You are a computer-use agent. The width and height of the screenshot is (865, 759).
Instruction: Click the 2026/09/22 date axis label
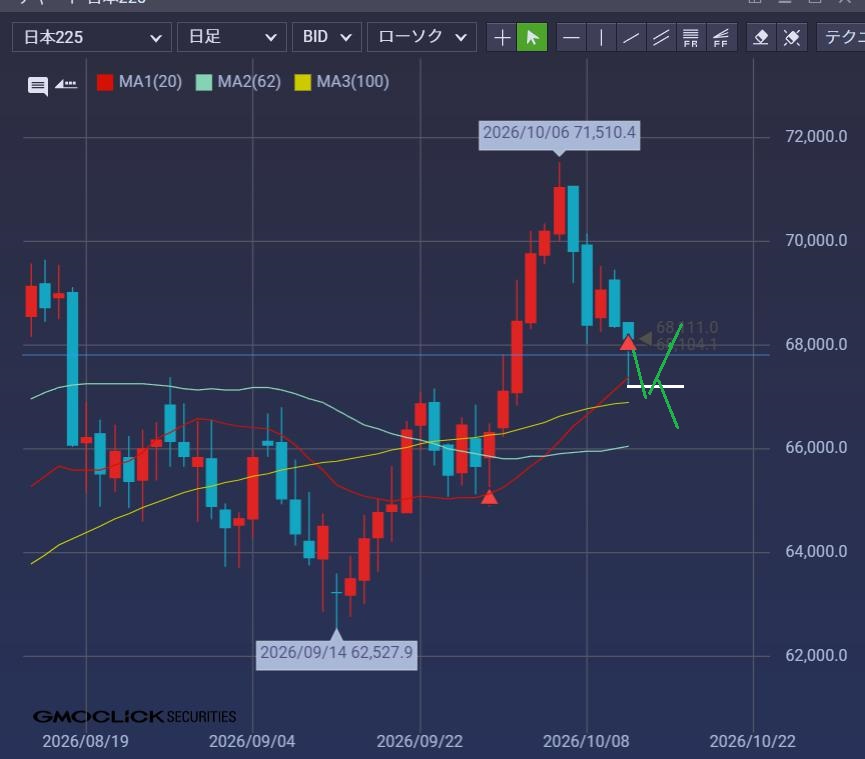point(420,741)
